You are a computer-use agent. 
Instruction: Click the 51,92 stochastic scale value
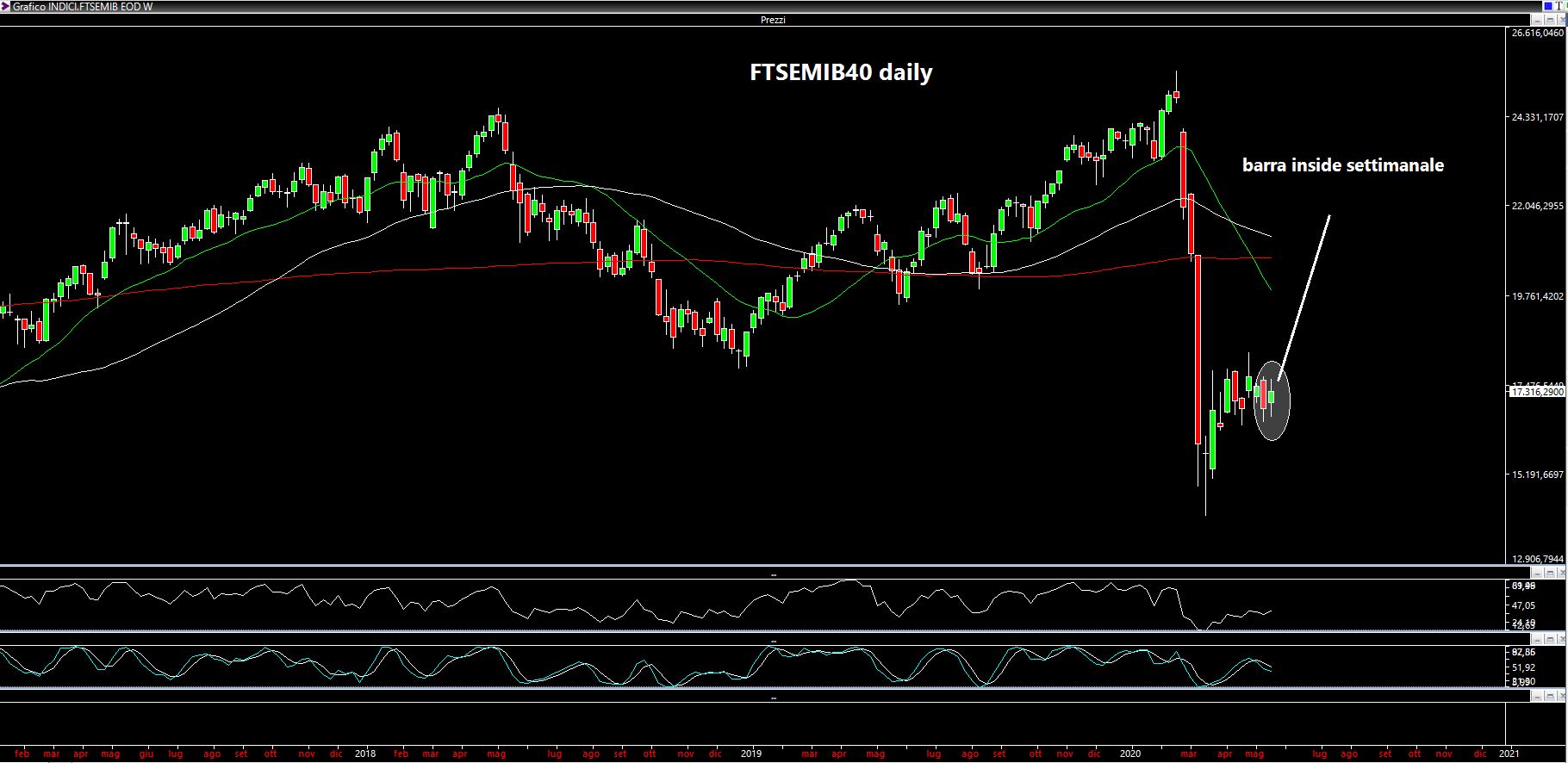(1523, 667)
